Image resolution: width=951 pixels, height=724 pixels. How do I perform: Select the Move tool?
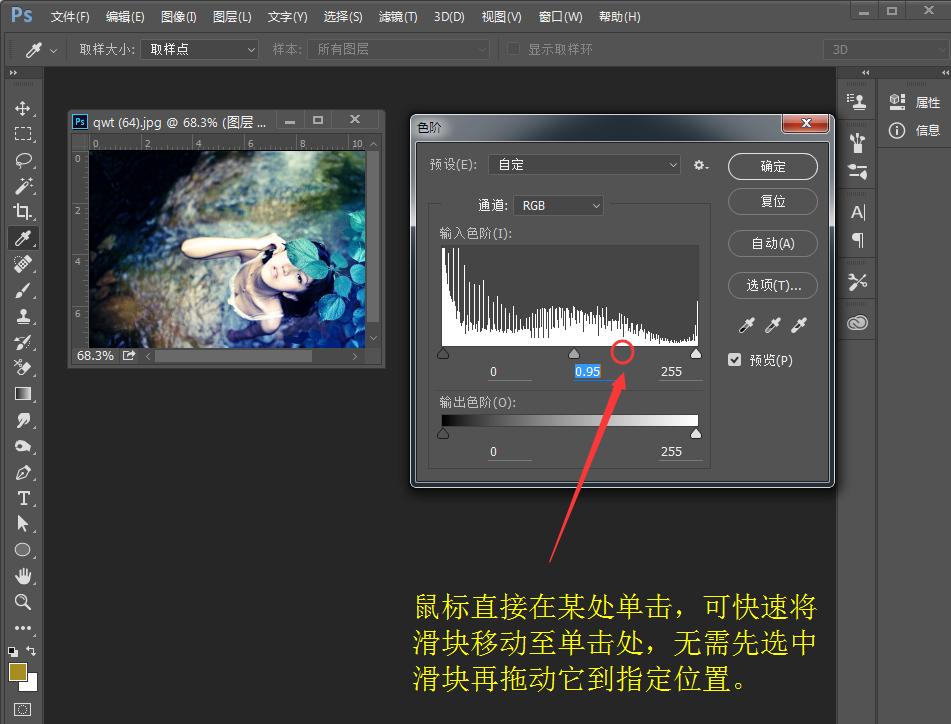click(x=23, y=109)
